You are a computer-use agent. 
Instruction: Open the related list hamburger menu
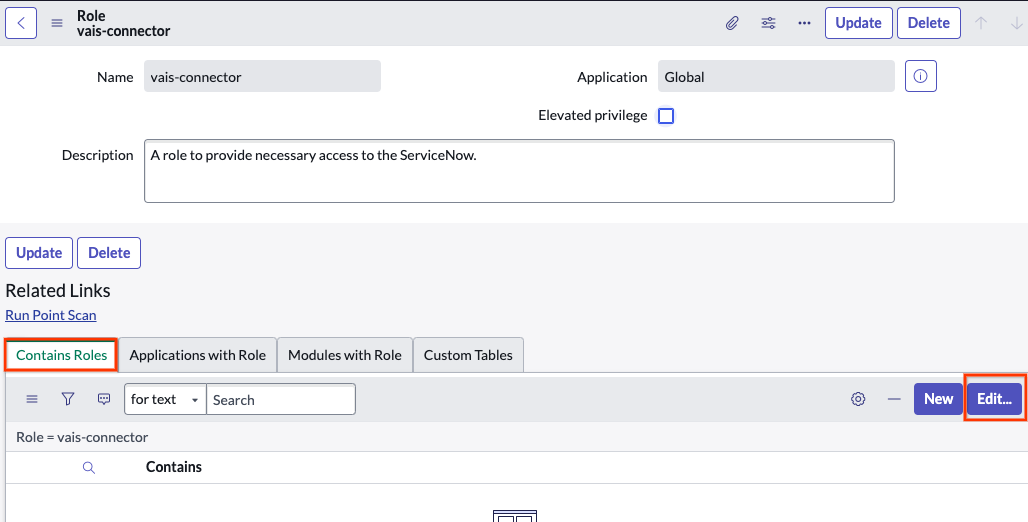32,399
